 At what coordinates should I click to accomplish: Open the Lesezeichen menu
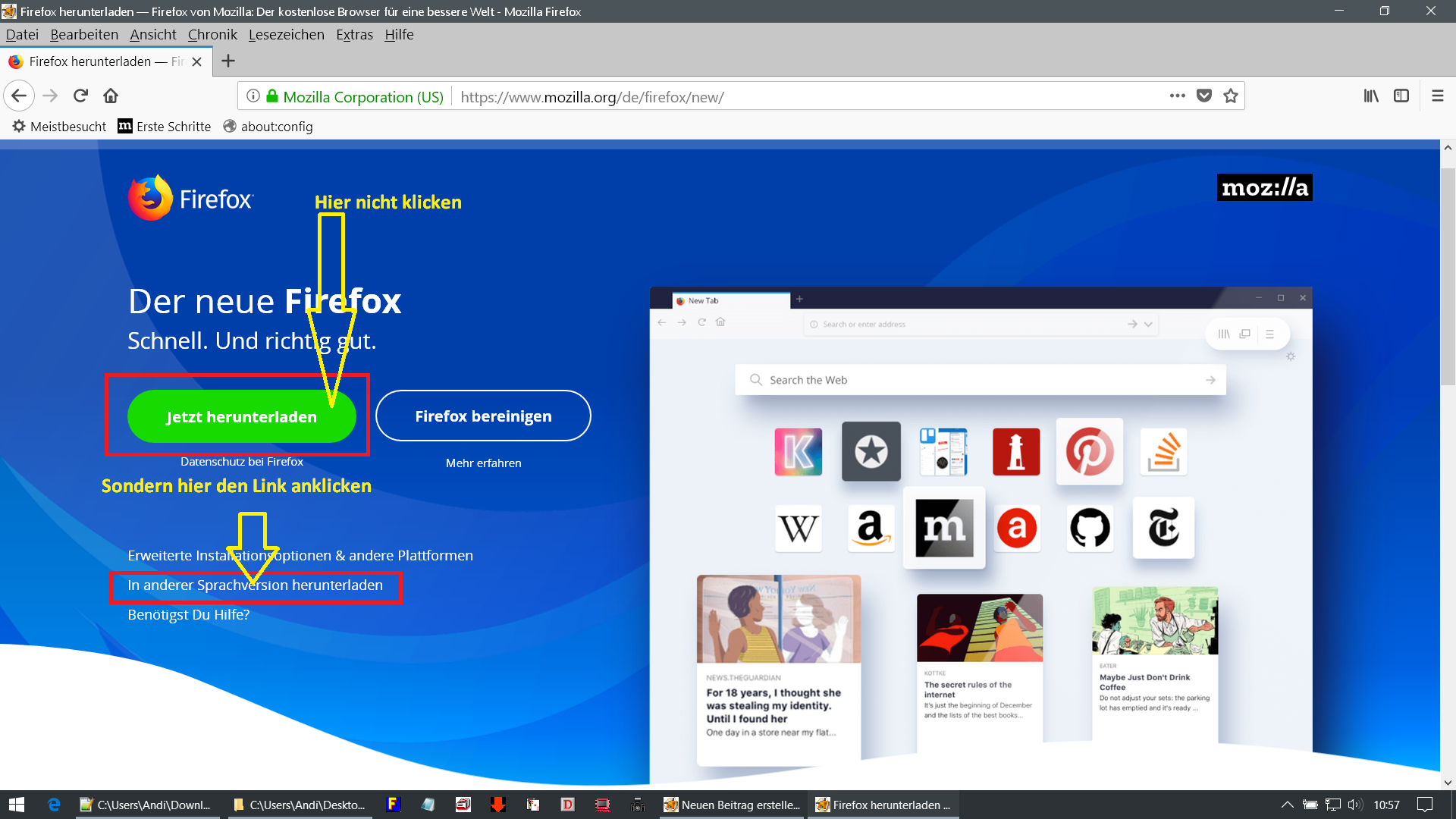286,34
